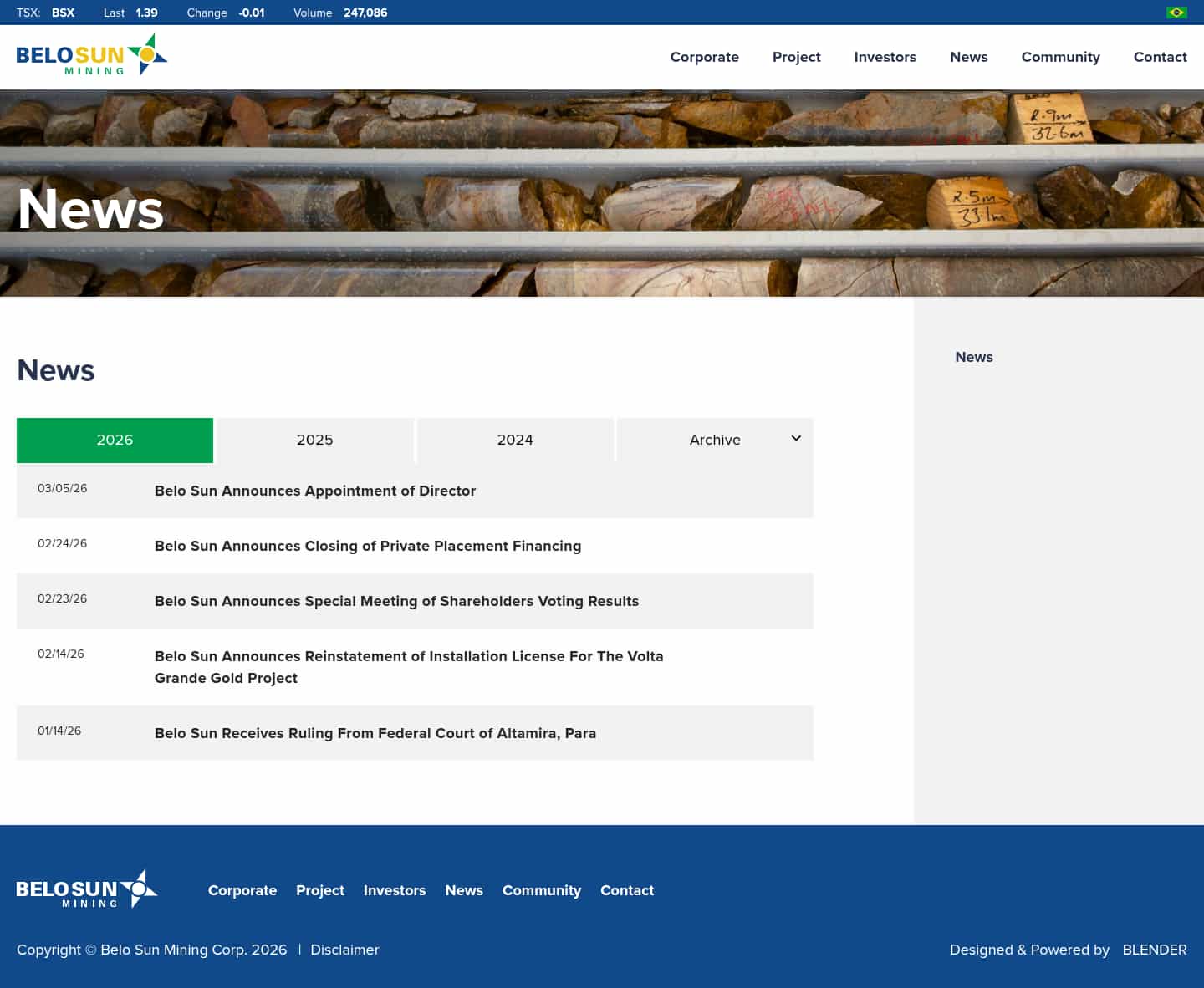This screenshot has height=988, width=1204.
Task: Open 'Belo Sun Announces Appointment of Director' article
Action: pyautogui.click(x=314, y=491)
